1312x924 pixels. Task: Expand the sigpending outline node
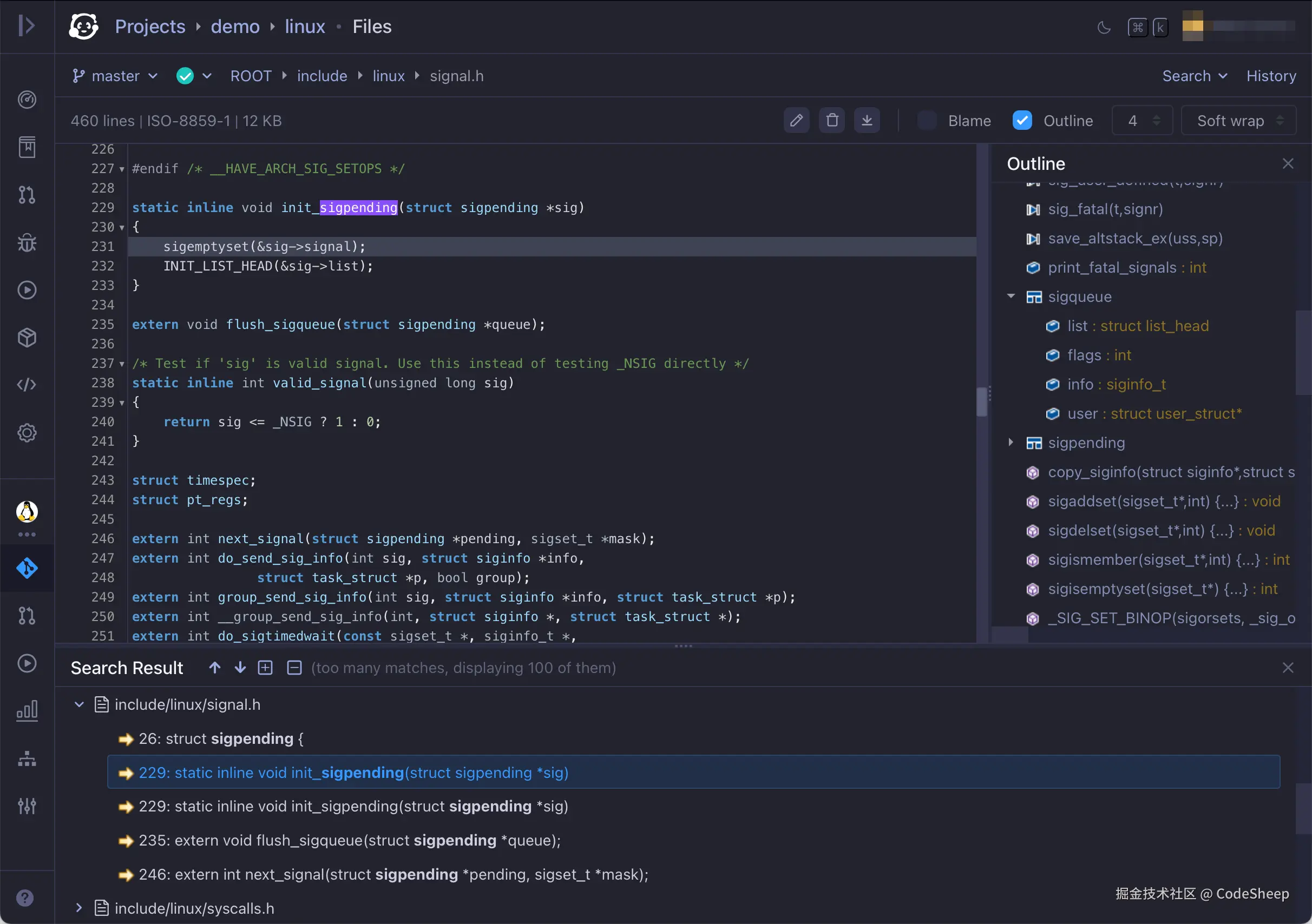click(x=1011, y=443)
